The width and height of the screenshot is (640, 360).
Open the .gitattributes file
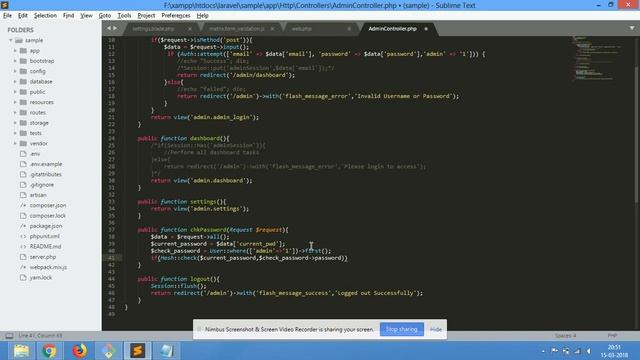coord(46,174)
